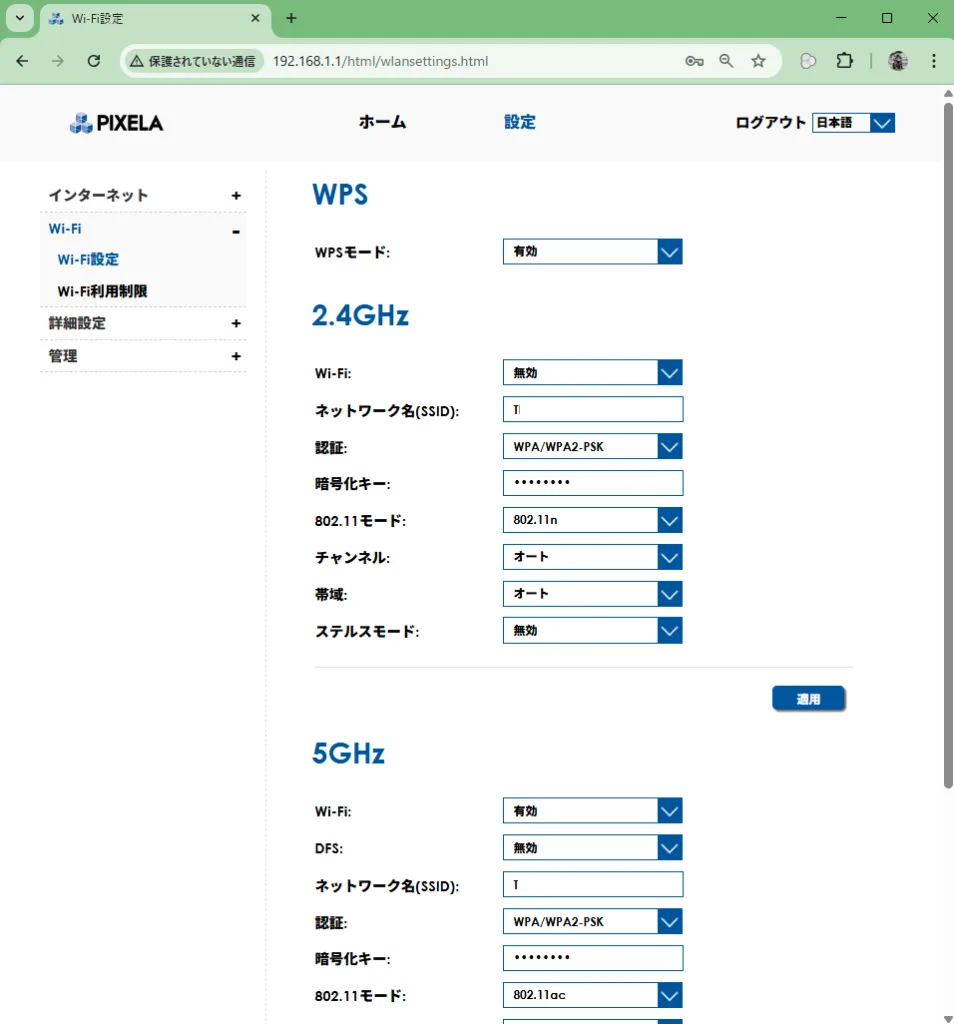Click the faded extension icon beside puzzle icon

(808, 61)
